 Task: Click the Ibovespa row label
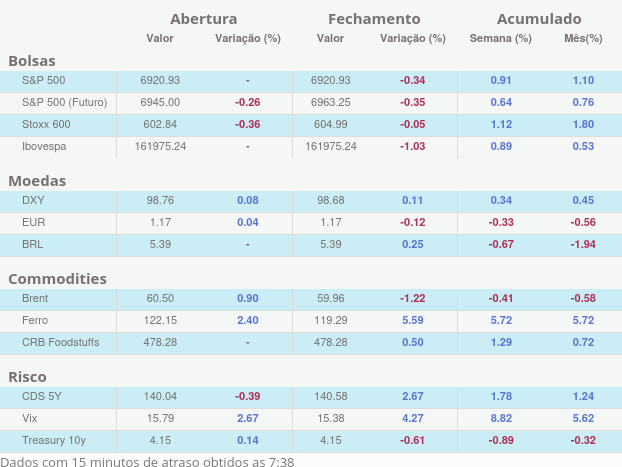click(x=44, y=146)
